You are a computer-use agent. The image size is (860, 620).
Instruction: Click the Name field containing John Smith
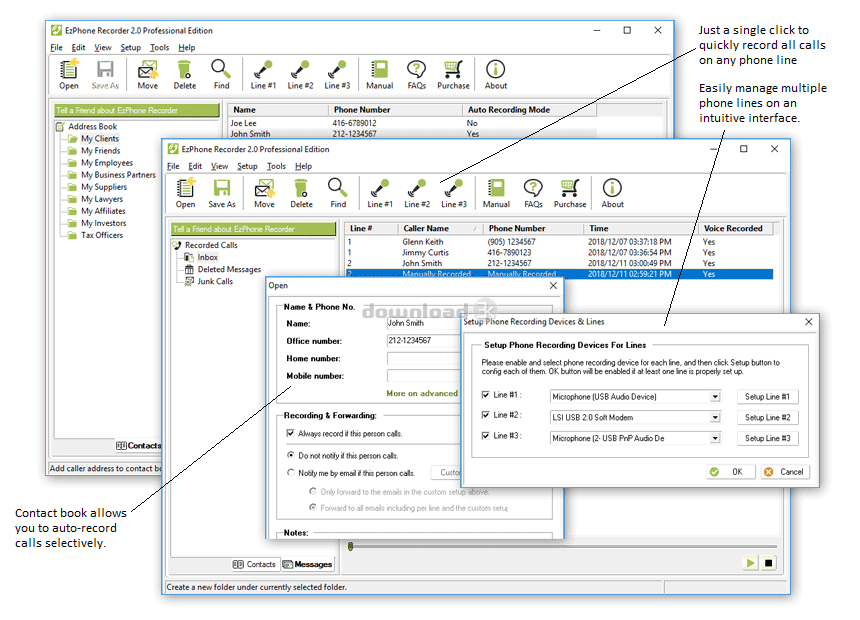pos(424,324)
